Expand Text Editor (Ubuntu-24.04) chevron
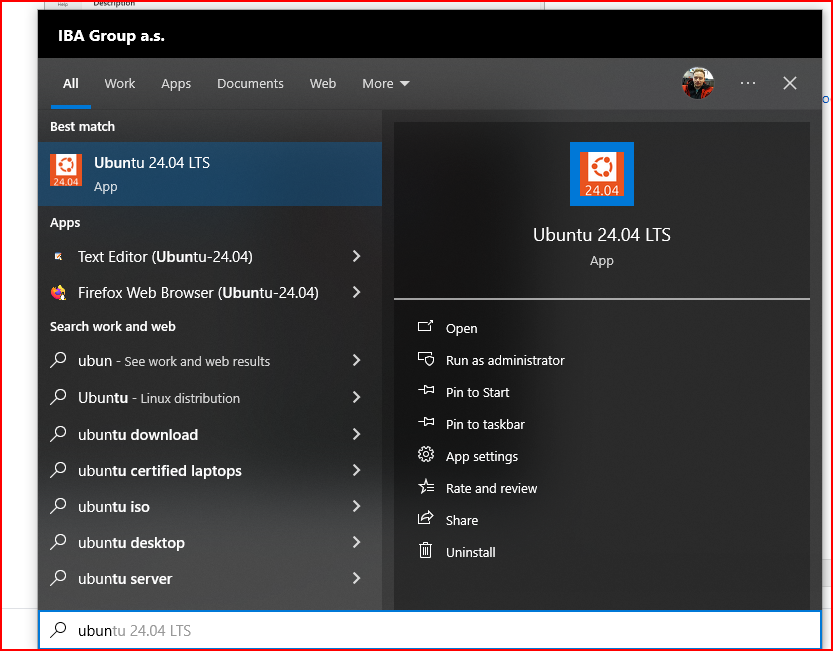 pyautogui.click(x=356, y=256)
